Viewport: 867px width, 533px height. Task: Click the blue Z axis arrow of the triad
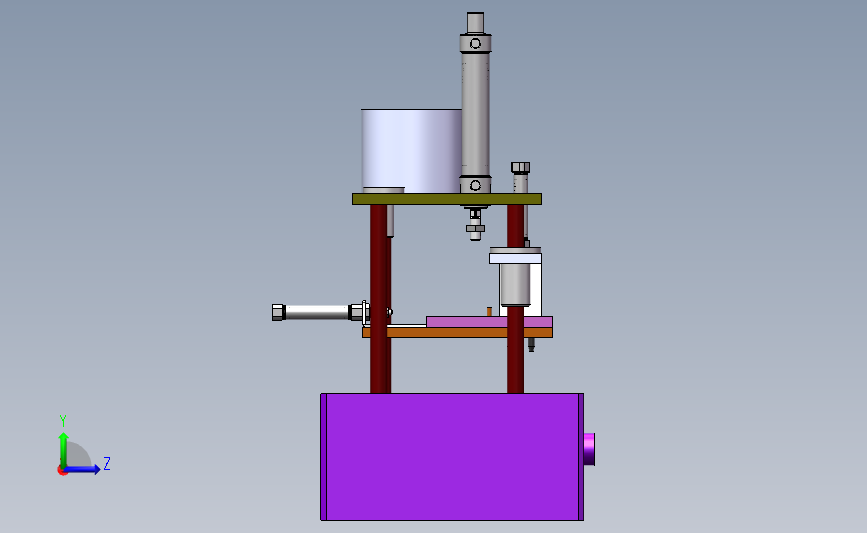(83, 469)
